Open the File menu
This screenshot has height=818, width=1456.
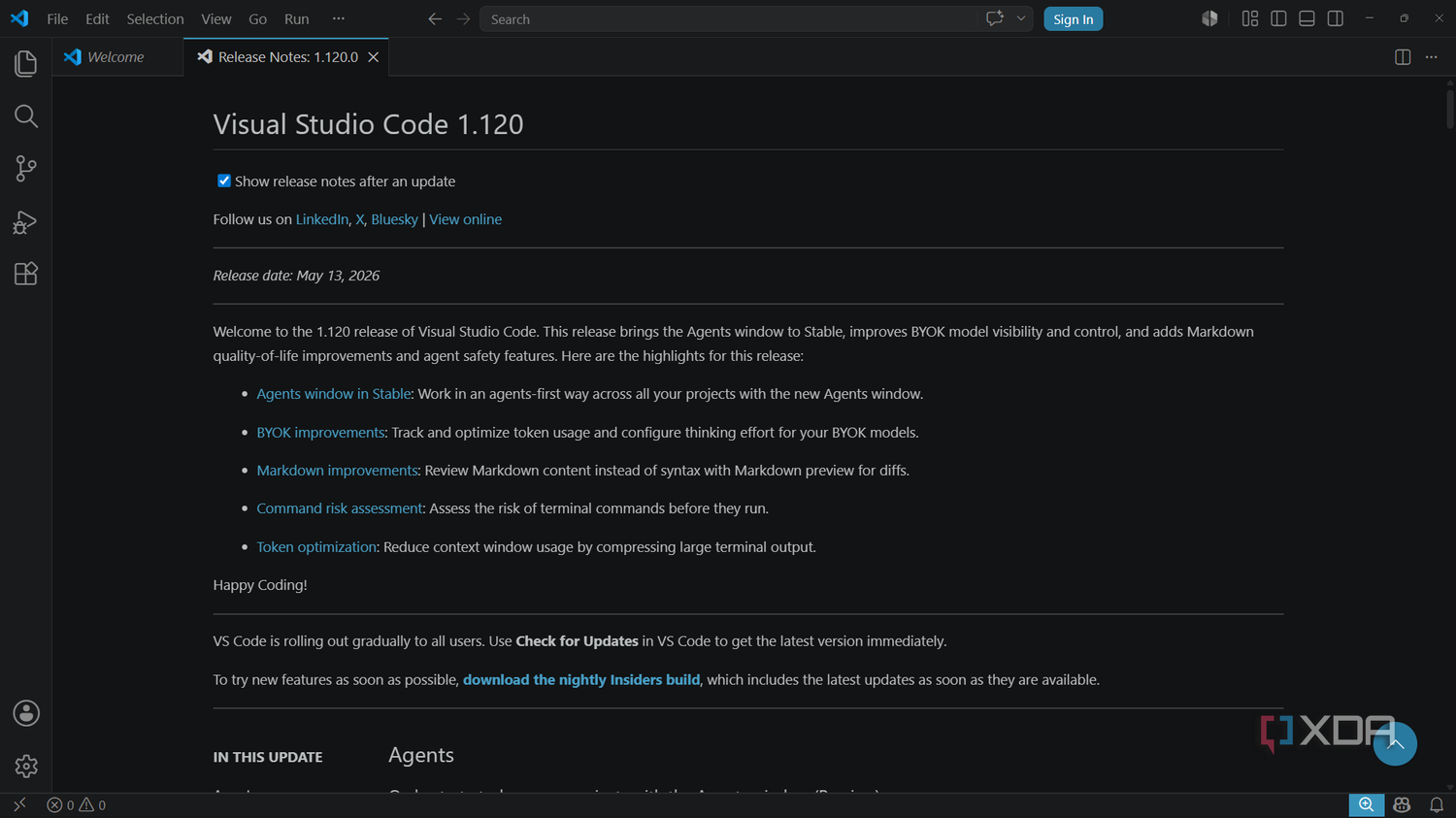click(57, 18)
